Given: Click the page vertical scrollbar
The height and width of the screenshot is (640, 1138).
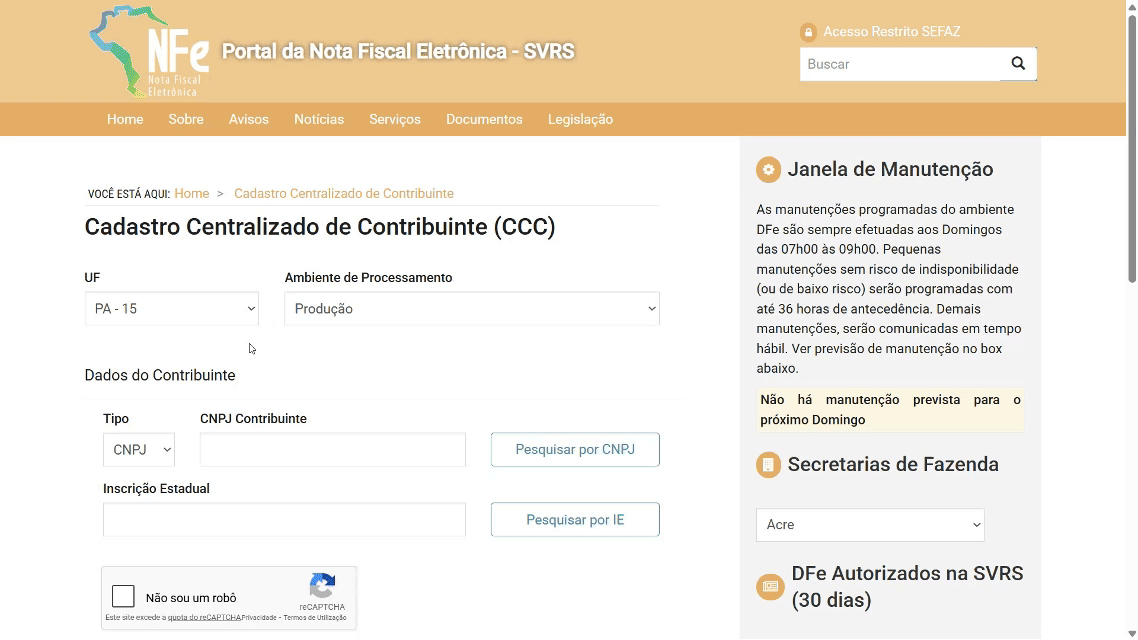Looking at the screenshot, I should click(x=1131, y=150).
